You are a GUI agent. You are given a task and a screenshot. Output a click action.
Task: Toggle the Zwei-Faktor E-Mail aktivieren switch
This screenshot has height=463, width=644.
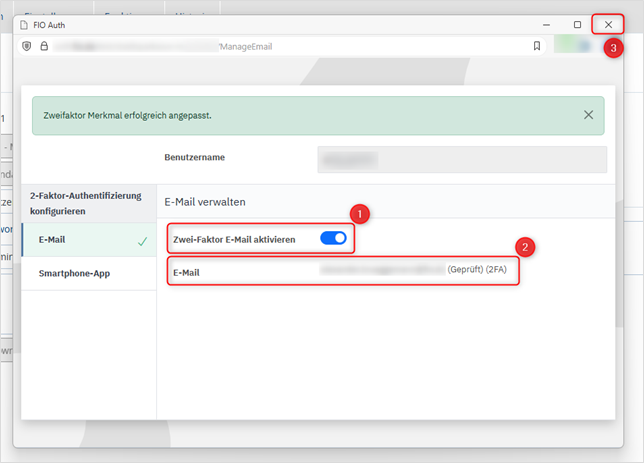[x=333, y=238]
